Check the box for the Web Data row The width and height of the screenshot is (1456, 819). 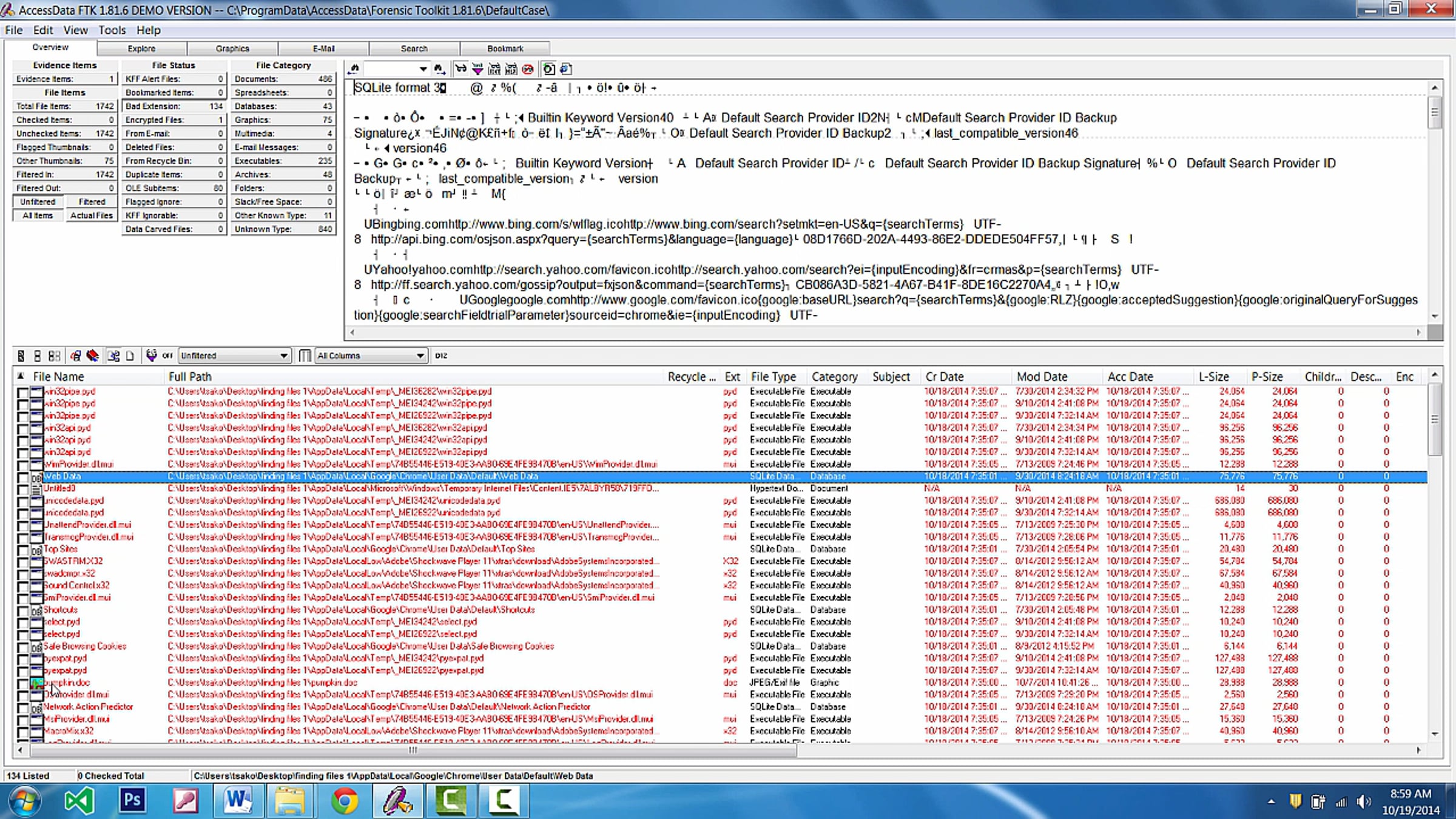click(22, 477)
